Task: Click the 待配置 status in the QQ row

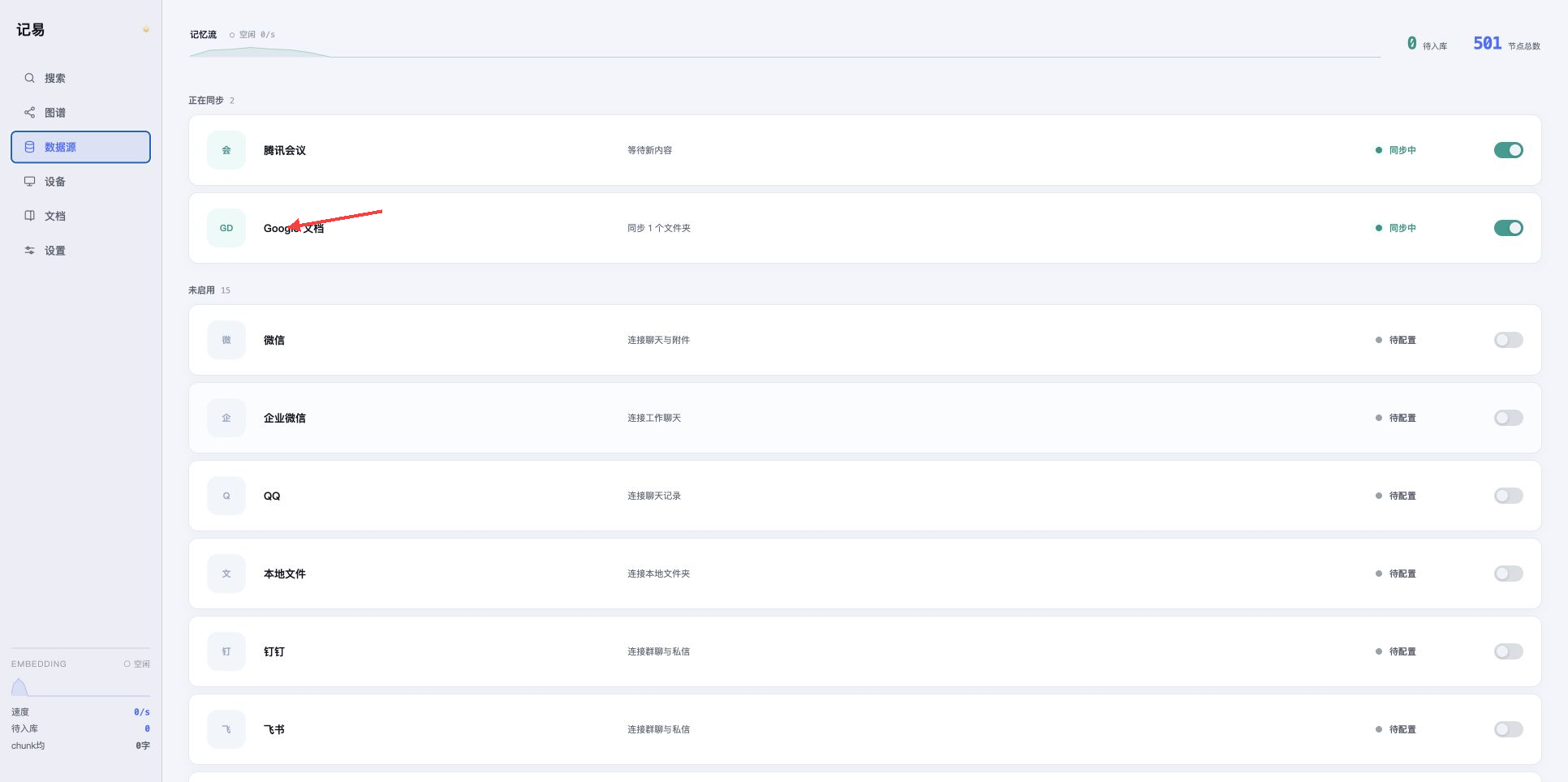Action: pos(1396,496)
